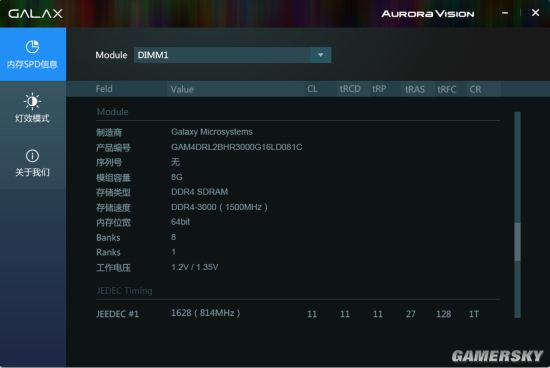The height and width of the screenshot is (368, 550).
Task: Open the 内存SPD信息 memory info tab
Action: 33,54
